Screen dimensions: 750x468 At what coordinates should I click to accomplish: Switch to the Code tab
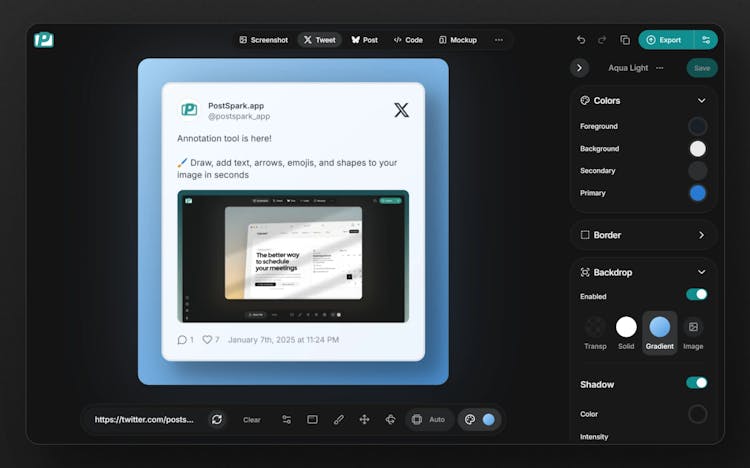tap(408, 40)
